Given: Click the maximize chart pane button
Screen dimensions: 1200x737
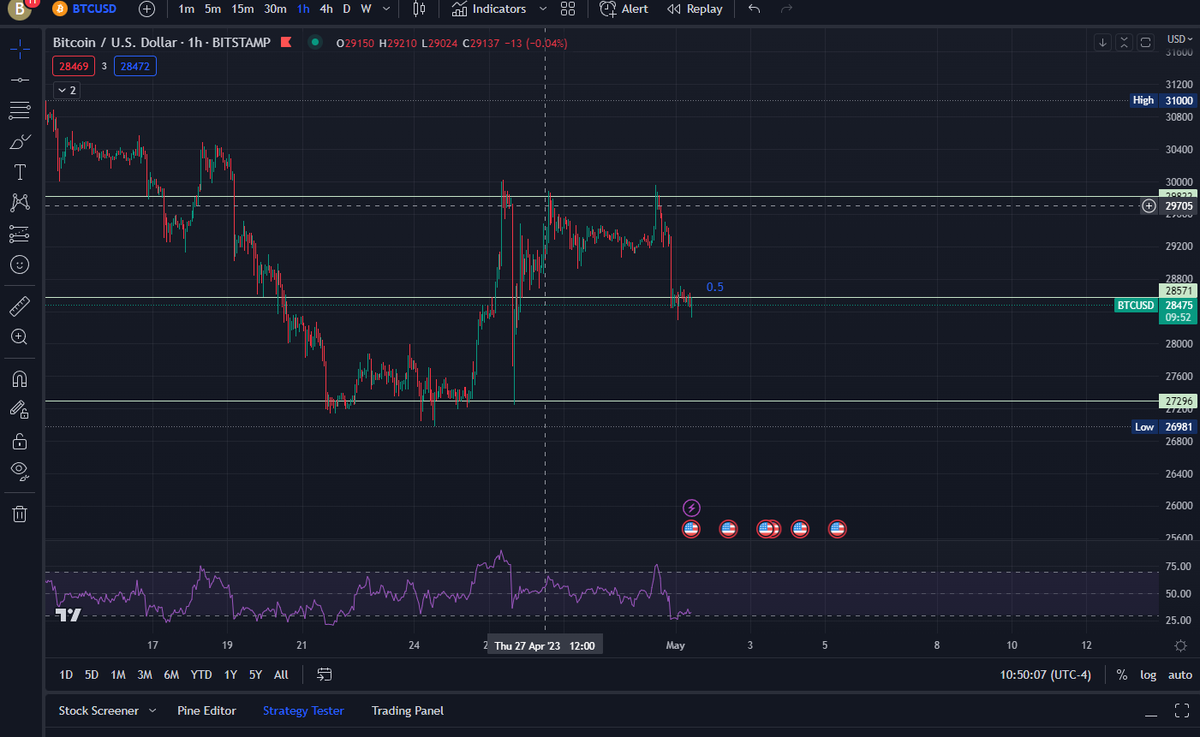Looking at the screenshot, I should (1146, 42).
